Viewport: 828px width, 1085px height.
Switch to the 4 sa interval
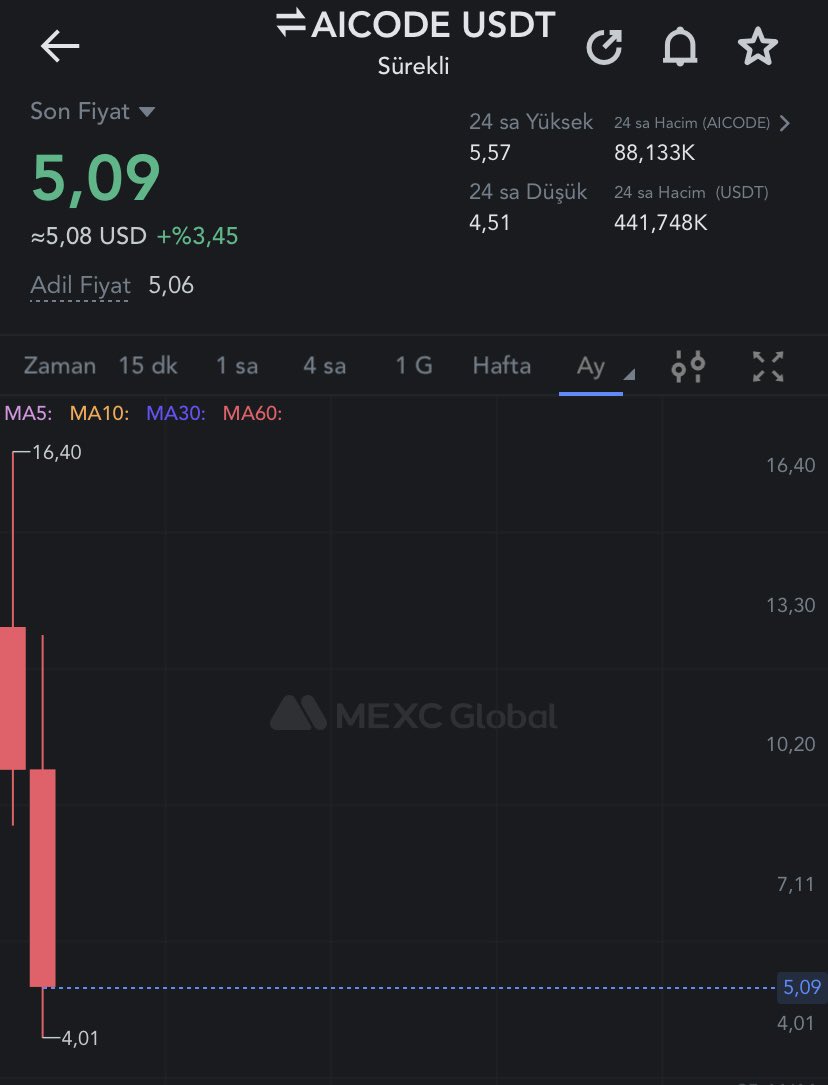coord(324,365)
